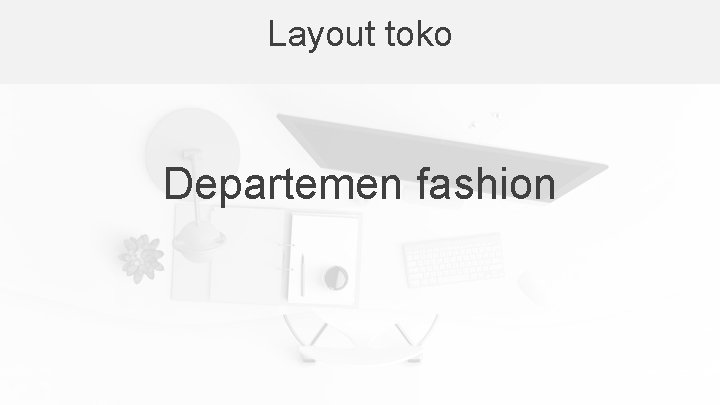Click the gray header bar beside Layout toko
Viewport: 720px width, 405px height.
(585, 41)
